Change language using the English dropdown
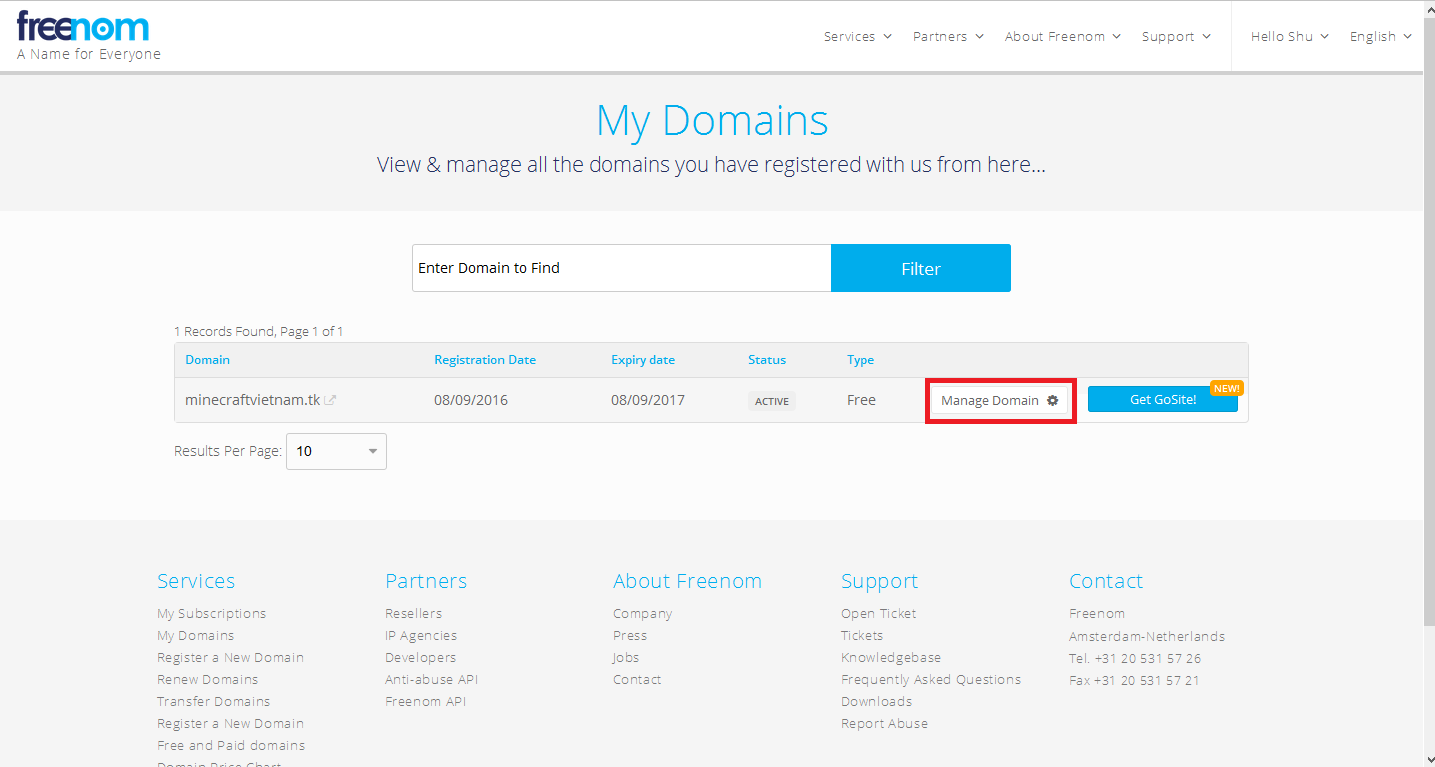This screenshot has width=1435, height=767. 1380,36
